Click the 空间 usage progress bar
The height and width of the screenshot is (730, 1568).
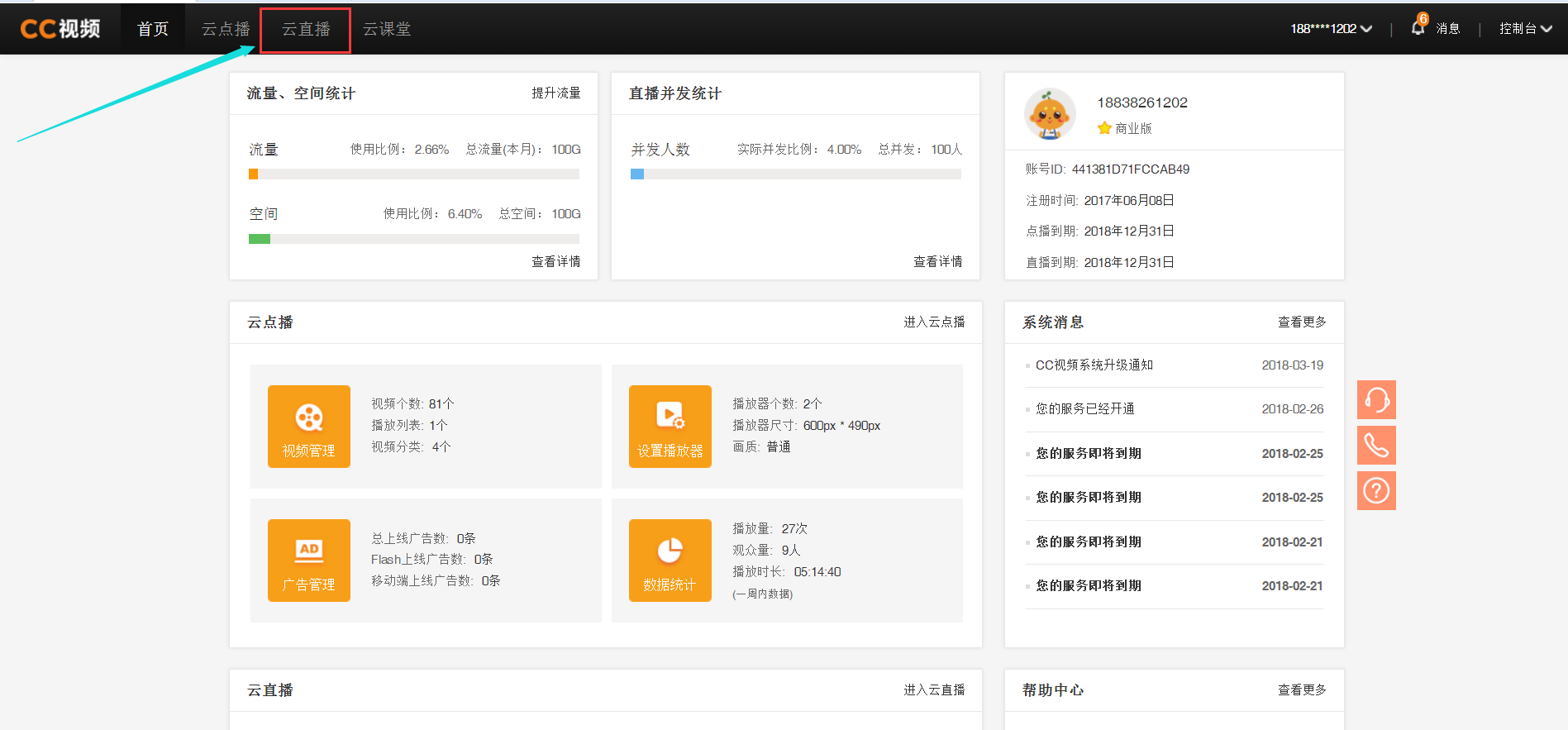(x=413, y=239)
